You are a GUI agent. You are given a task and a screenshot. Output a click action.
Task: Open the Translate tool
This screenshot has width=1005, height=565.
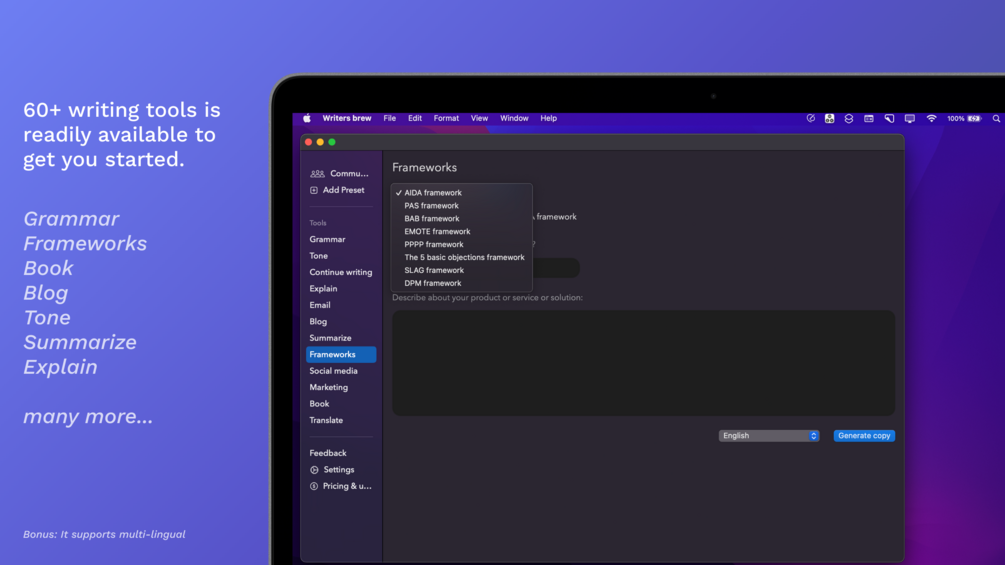tap(326, 420)
